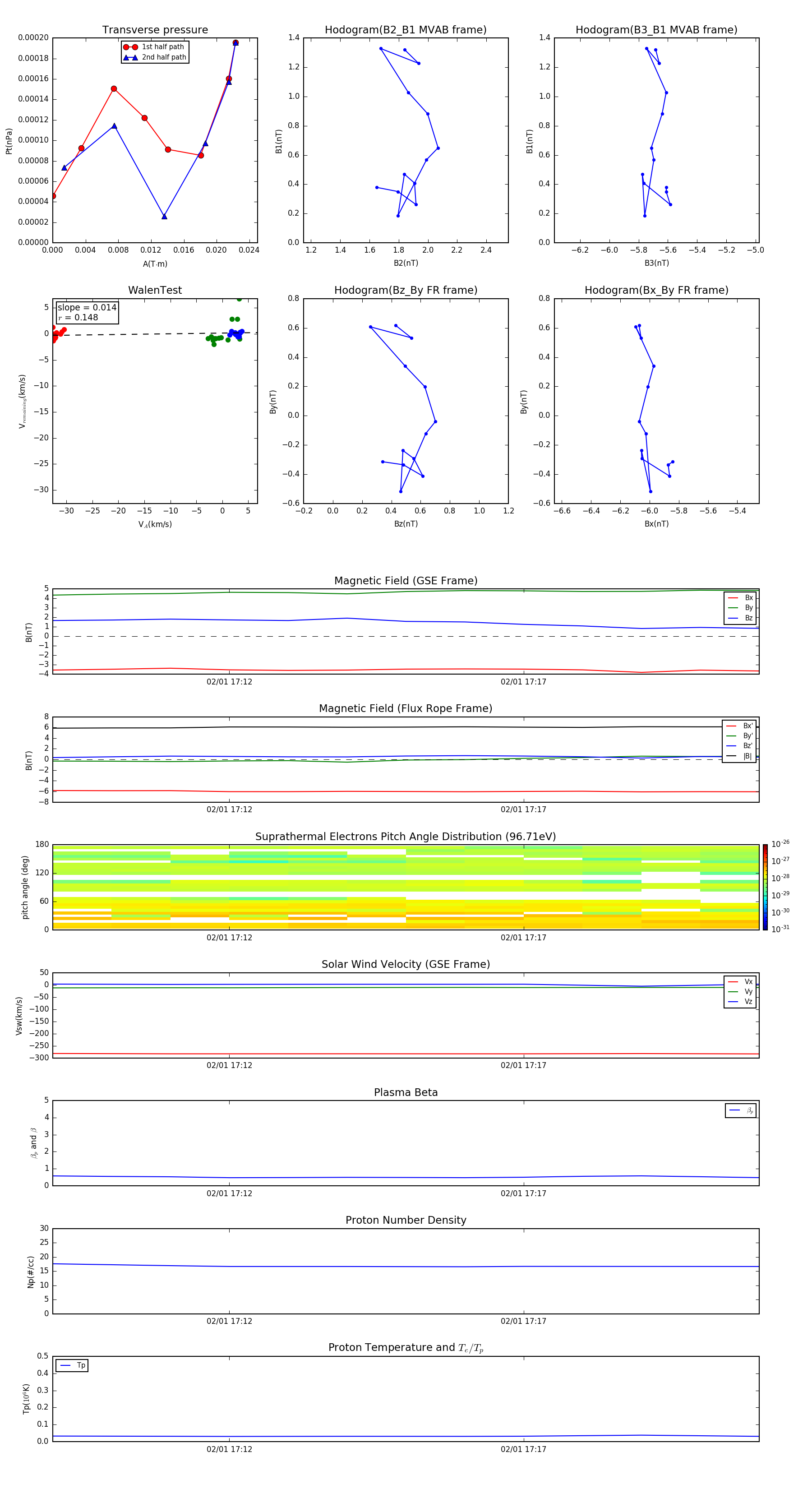Click the 'Proton Number Density' title
The width and height of the screenshot is (812, 1489).
406,1220
